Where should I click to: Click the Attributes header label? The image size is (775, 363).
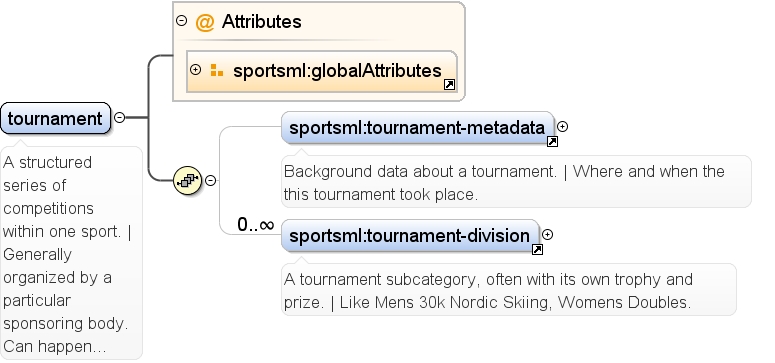[x=261, y=22]
